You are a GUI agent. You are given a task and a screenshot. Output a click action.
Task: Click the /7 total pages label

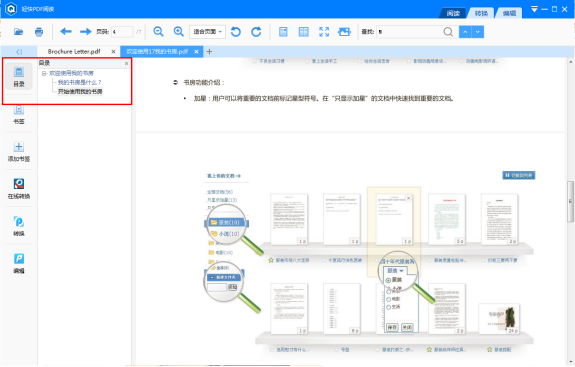(x=138, y=32)
